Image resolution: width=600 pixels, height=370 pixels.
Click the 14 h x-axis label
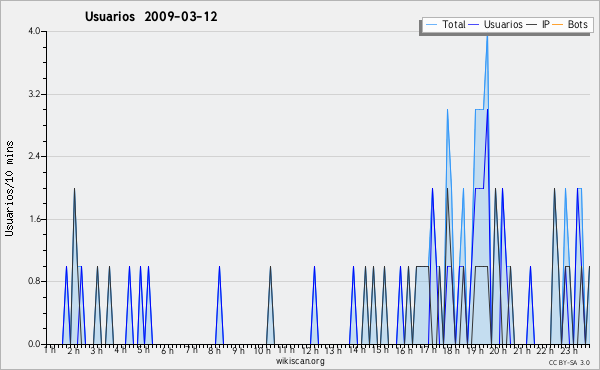click(x=357, y=350)
